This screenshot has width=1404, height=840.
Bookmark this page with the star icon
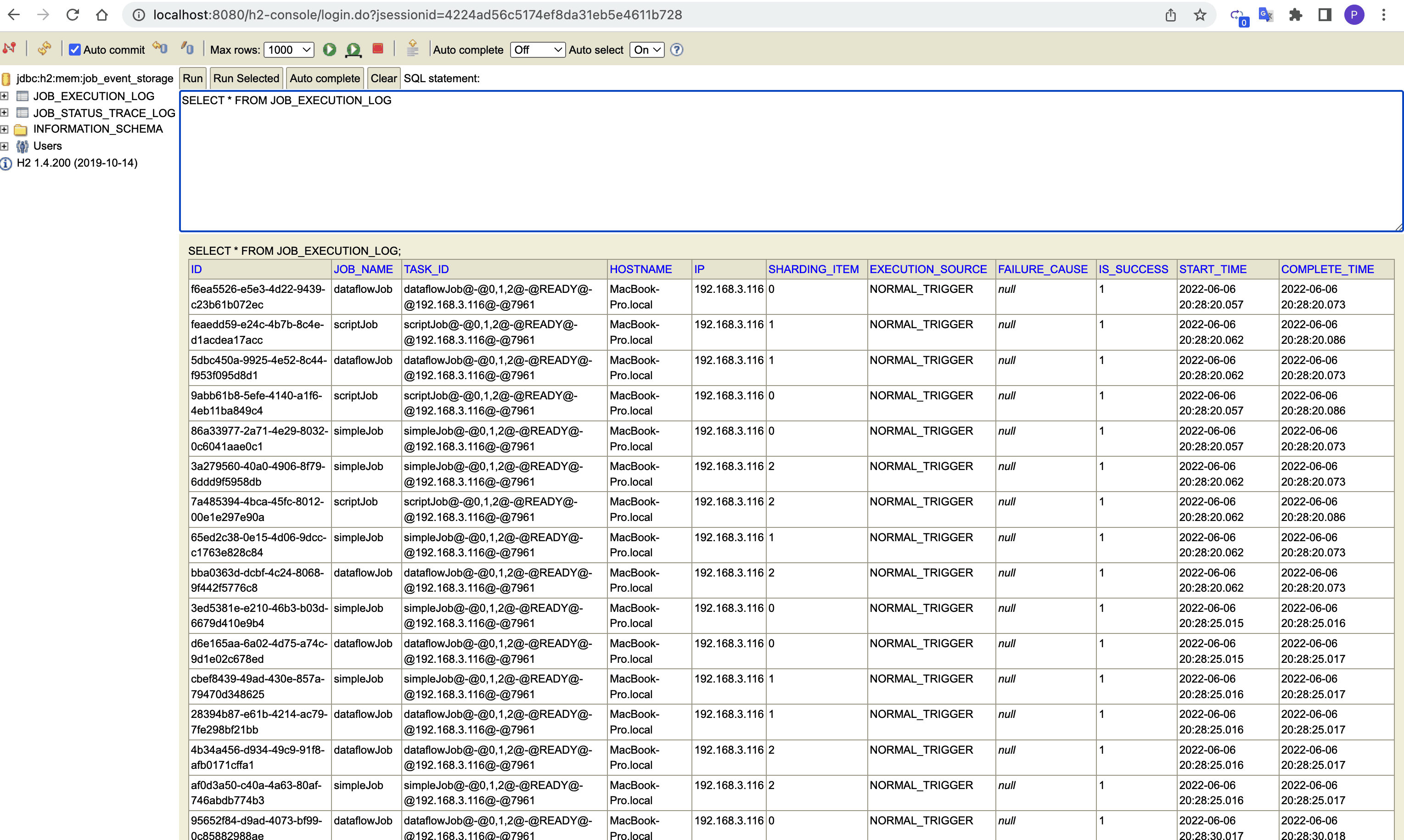click(1200, 15)
